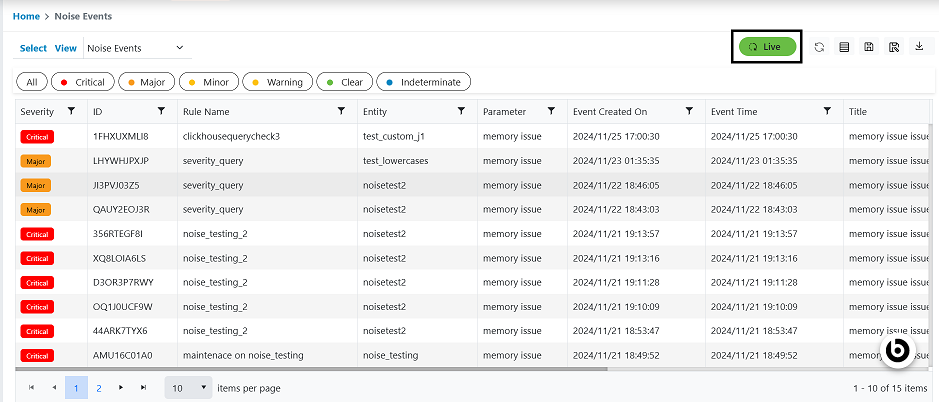Toggle the Live auto-refresh button
Viewport: 939px width, 402px height.
click(x=767, y=47)
